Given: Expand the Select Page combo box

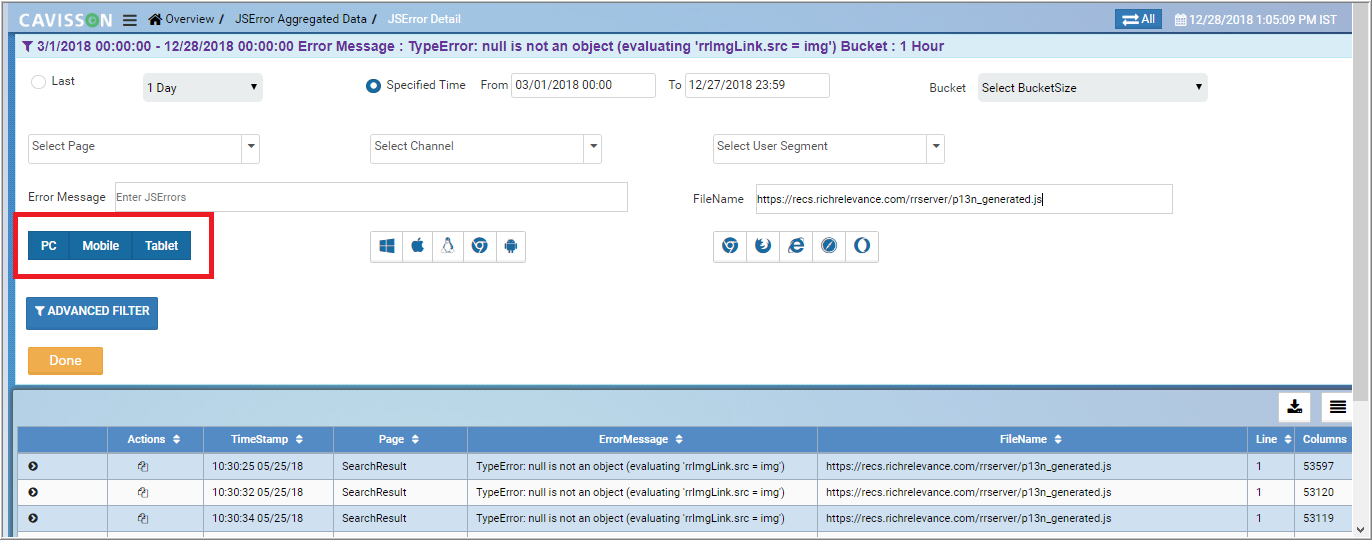Looking at the screenshot, I should click(250, 148).
